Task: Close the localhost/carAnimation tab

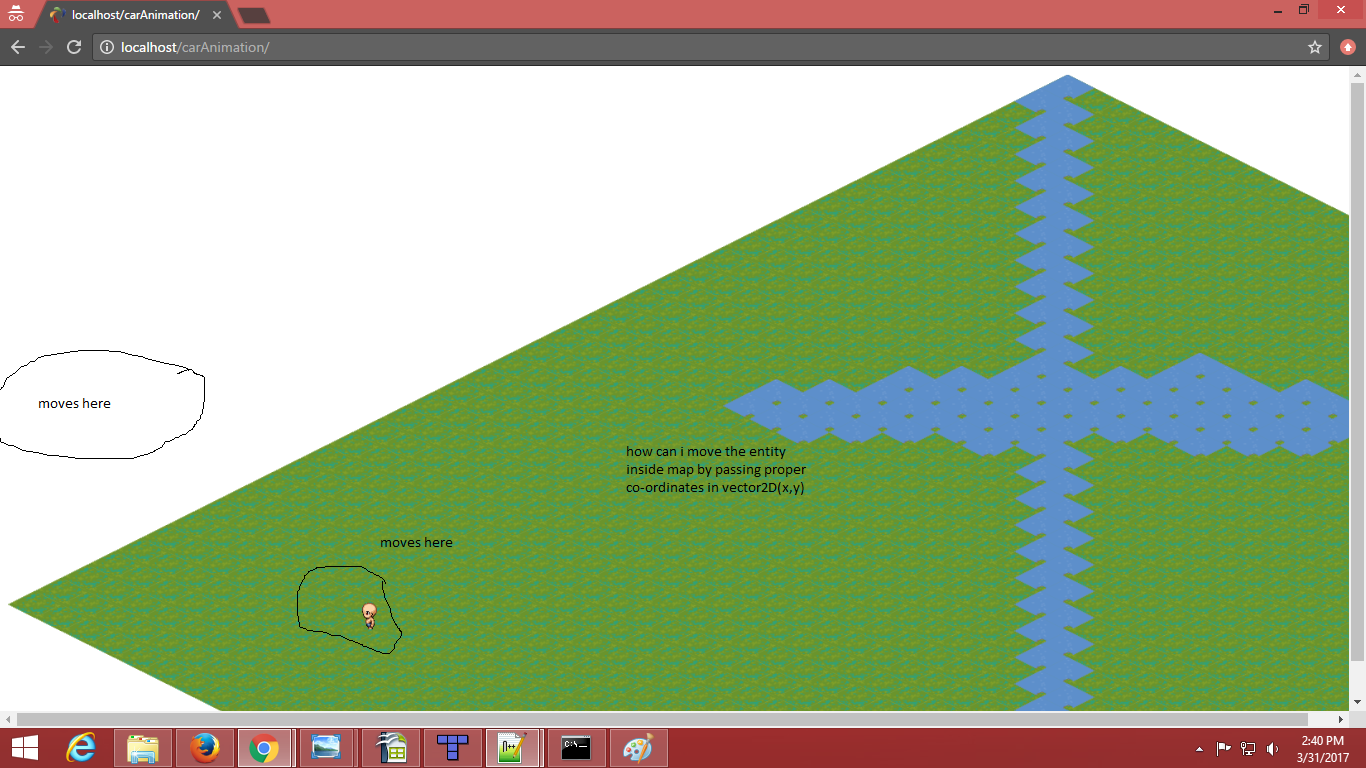Action: click(217, 15)
